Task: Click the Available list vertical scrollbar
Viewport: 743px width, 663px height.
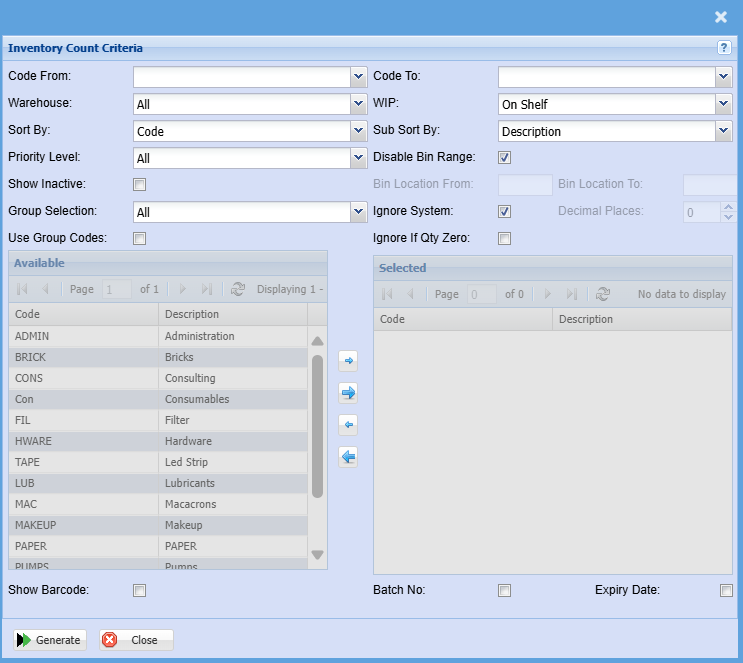Action: [317, 425]
